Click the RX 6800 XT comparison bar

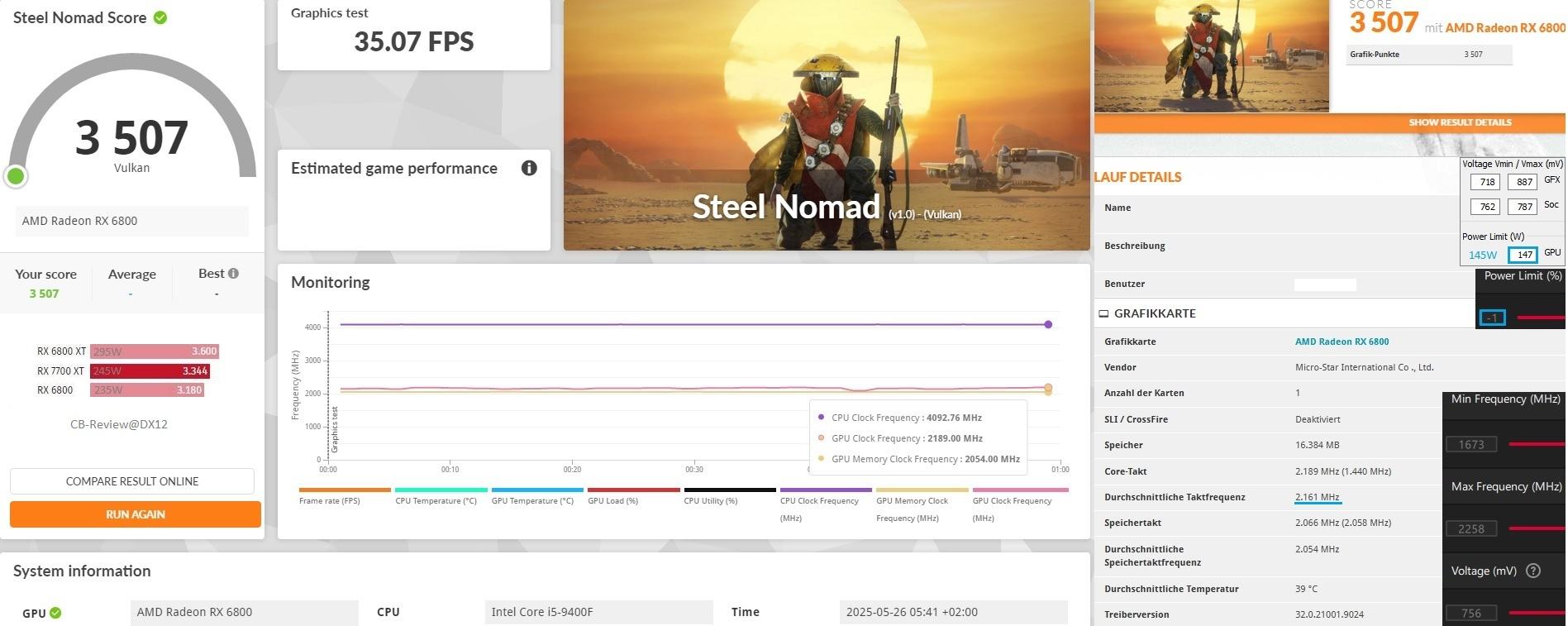(155, 351)
